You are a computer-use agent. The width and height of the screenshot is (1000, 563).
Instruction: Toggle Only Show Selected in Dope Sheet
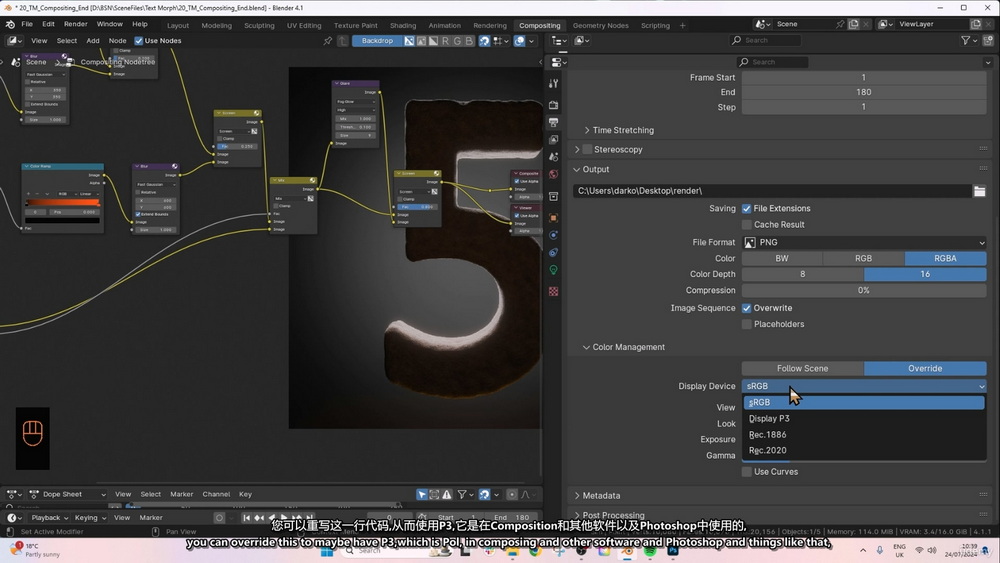click(422, 494)
